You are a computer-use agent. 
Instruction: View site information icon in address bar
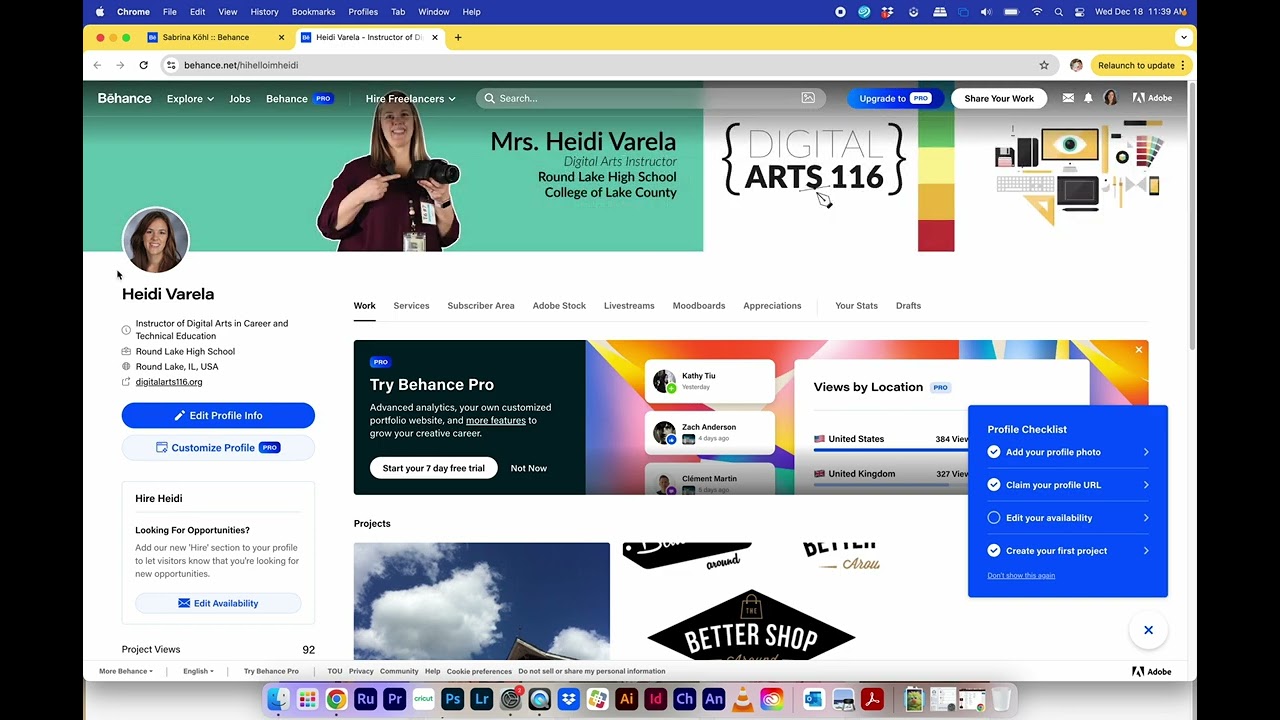[171, 65]
